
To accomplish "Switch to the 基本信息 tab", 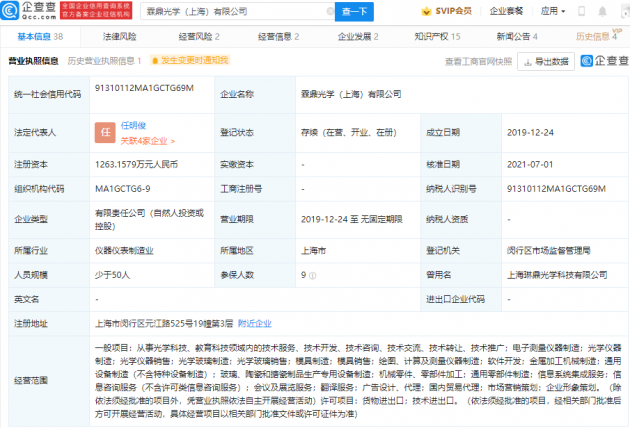I will point(40,37).
